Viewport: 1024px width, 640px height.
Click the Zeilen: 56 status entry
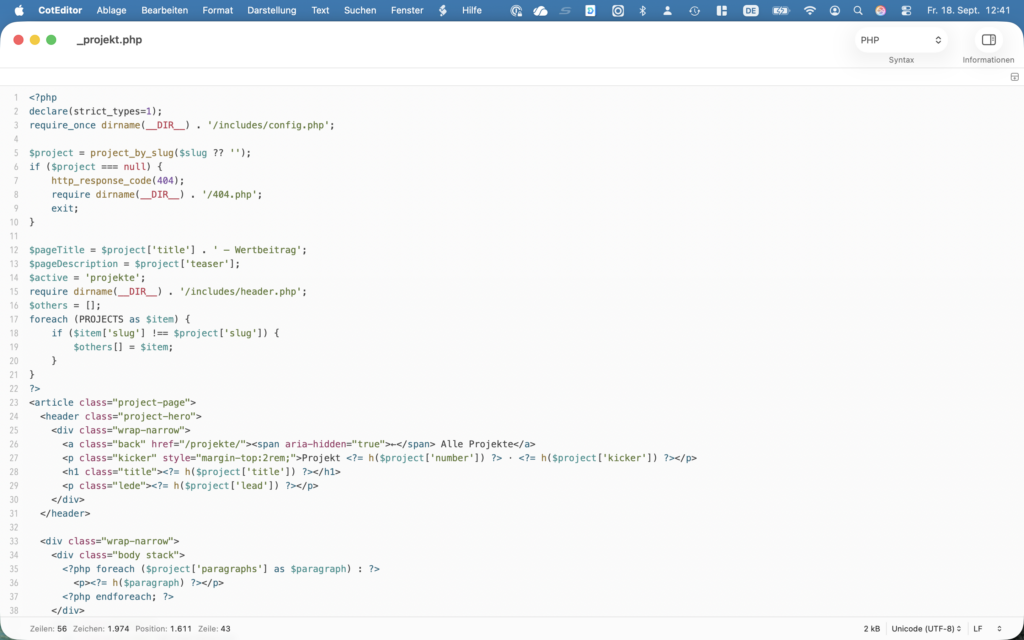pyautogui.click(x=48, y=629)
